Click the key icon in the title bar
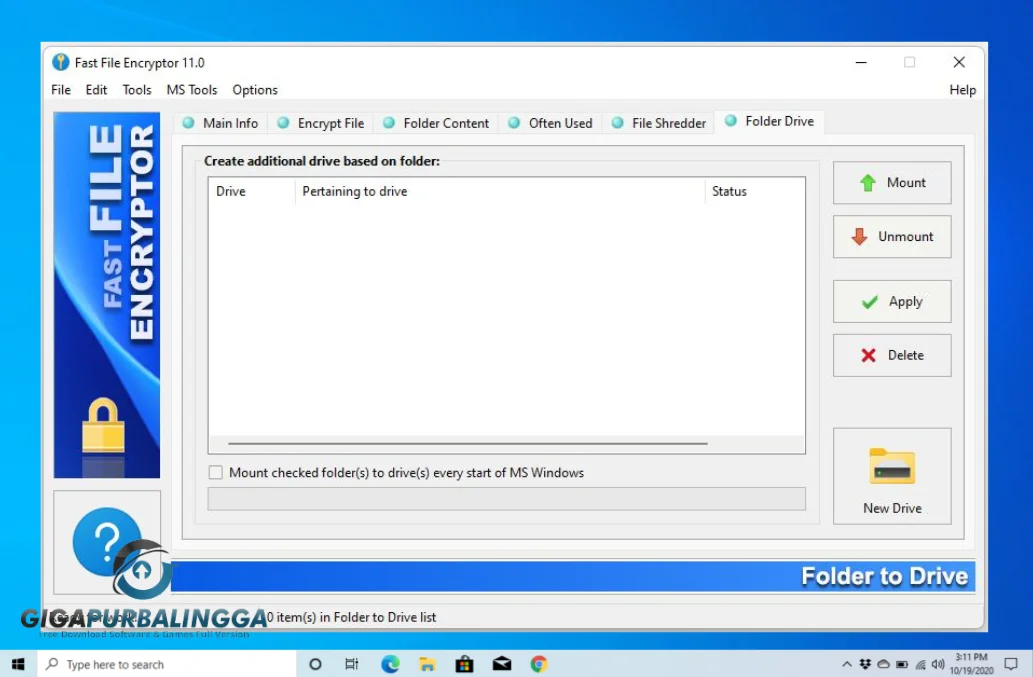The height and width of the screenshot is (677, 1033). click(x=62, y=62)
